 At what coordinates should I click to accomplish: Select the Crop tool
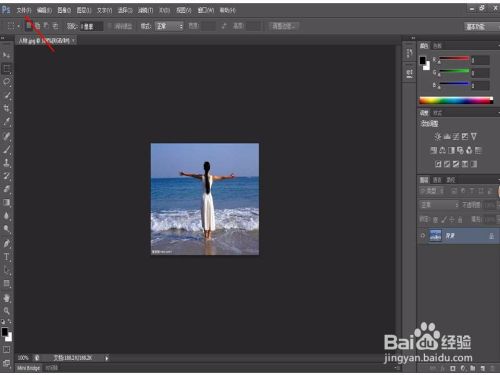6,108
